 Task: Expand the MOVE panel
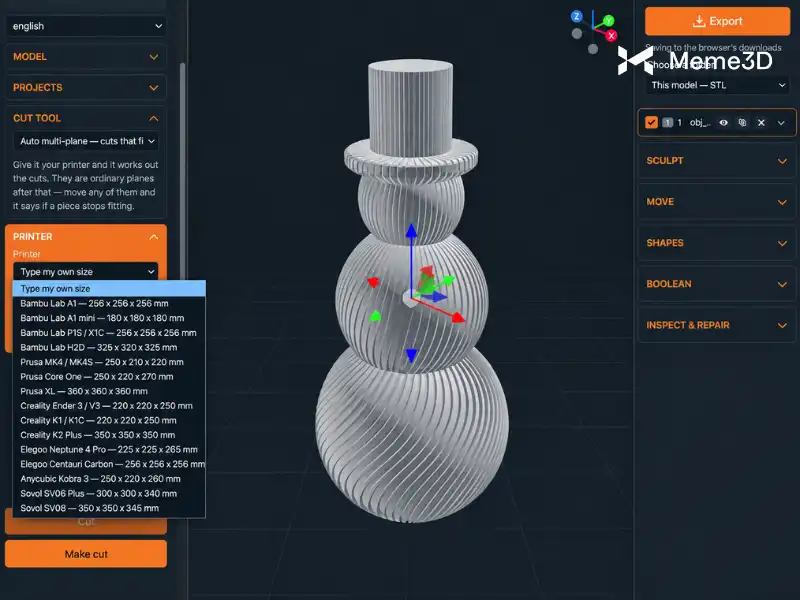(717, 202)
